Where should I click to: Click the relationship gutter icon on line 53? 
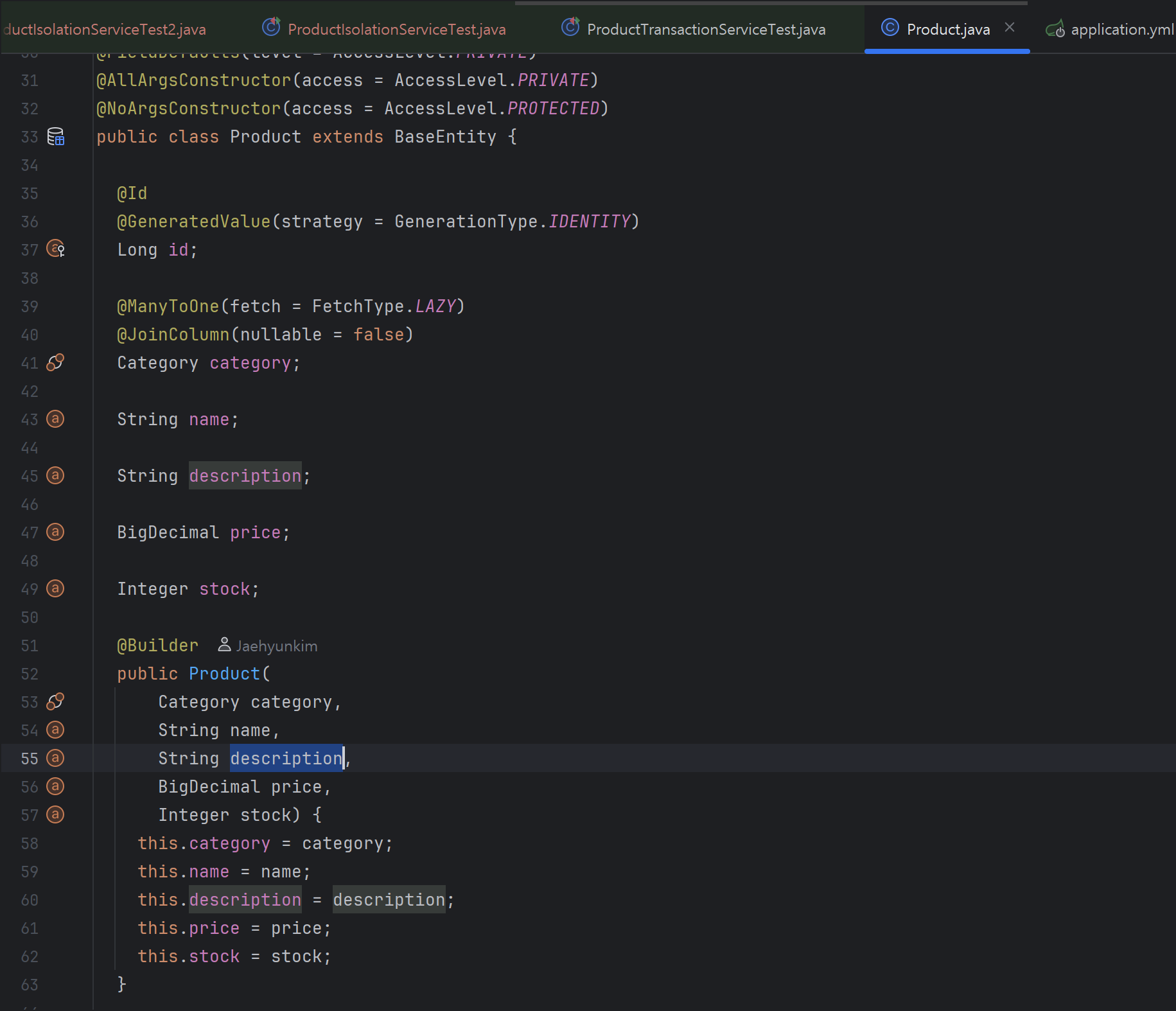[56, 702]
